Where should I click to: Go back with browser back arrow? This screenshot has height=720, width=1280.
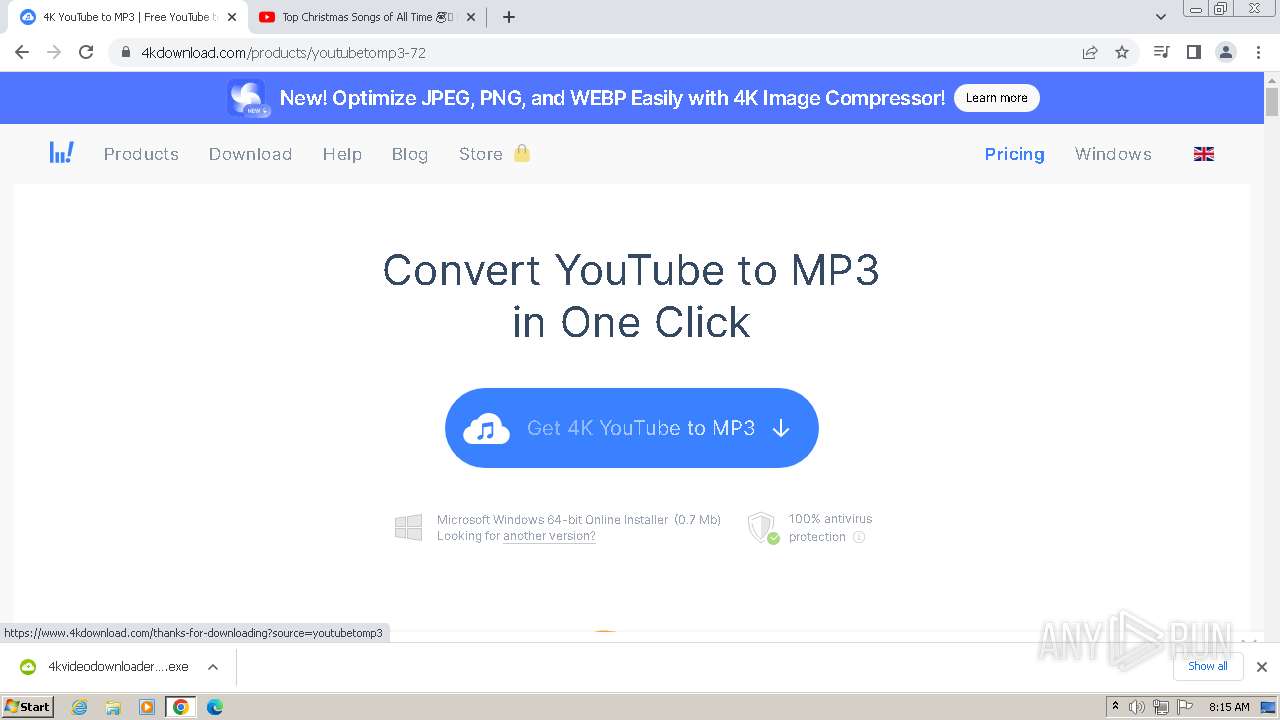point(22,52)
